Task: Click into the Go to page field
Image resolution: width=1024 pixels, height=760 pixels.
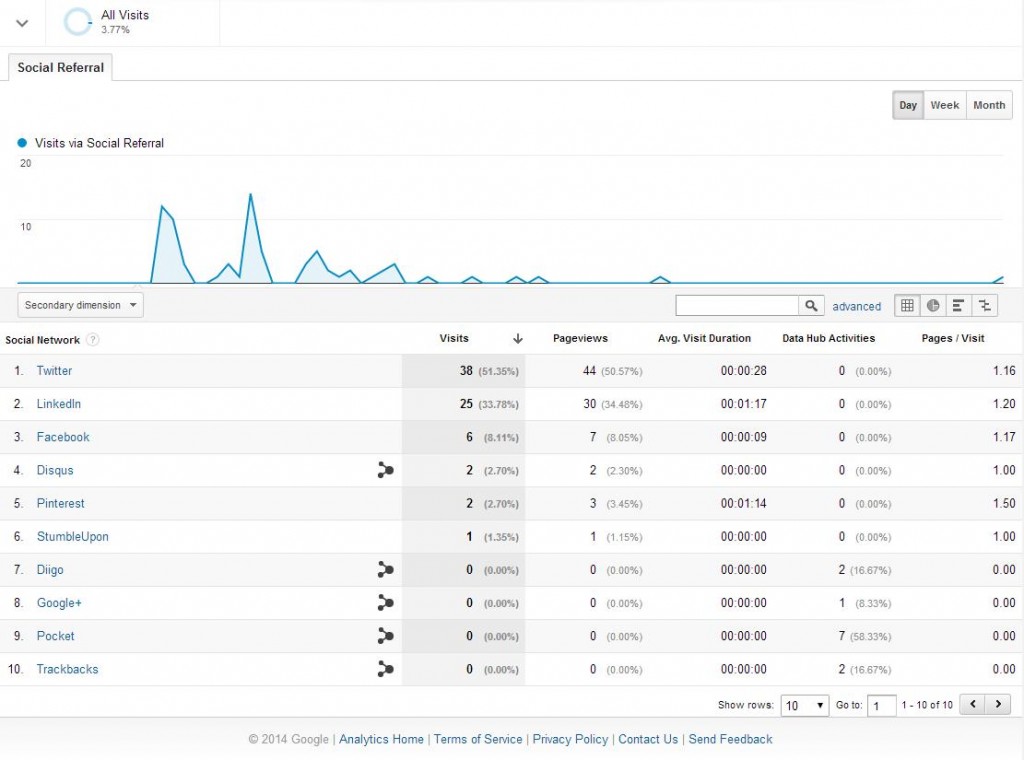Action: [881, 705]
